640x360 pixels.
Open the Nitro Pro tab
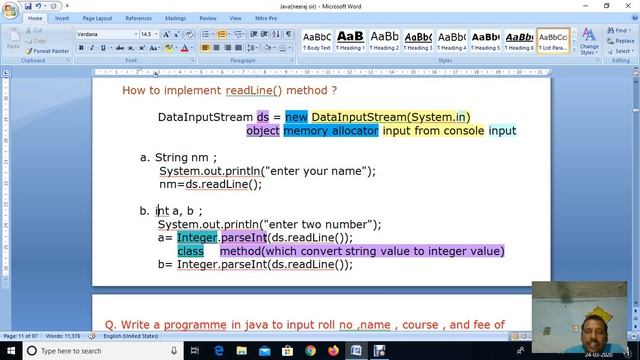266,18
